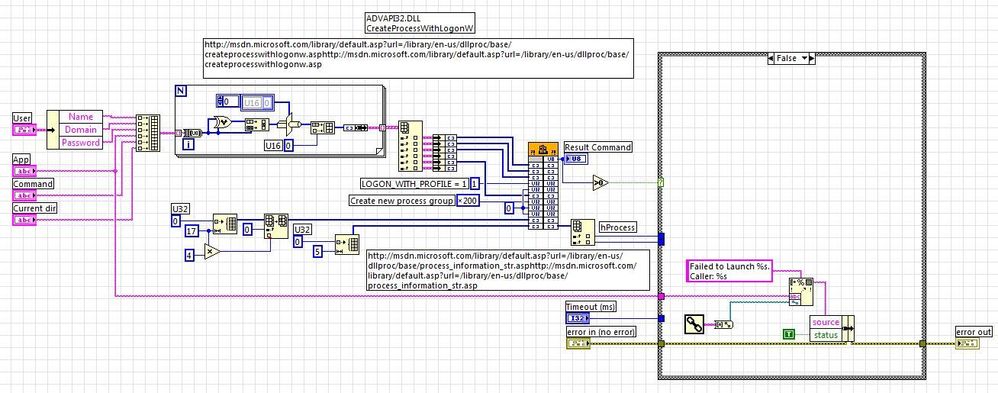Select the Format Into String node
The image size is (998, 393).
coord(801,292)
